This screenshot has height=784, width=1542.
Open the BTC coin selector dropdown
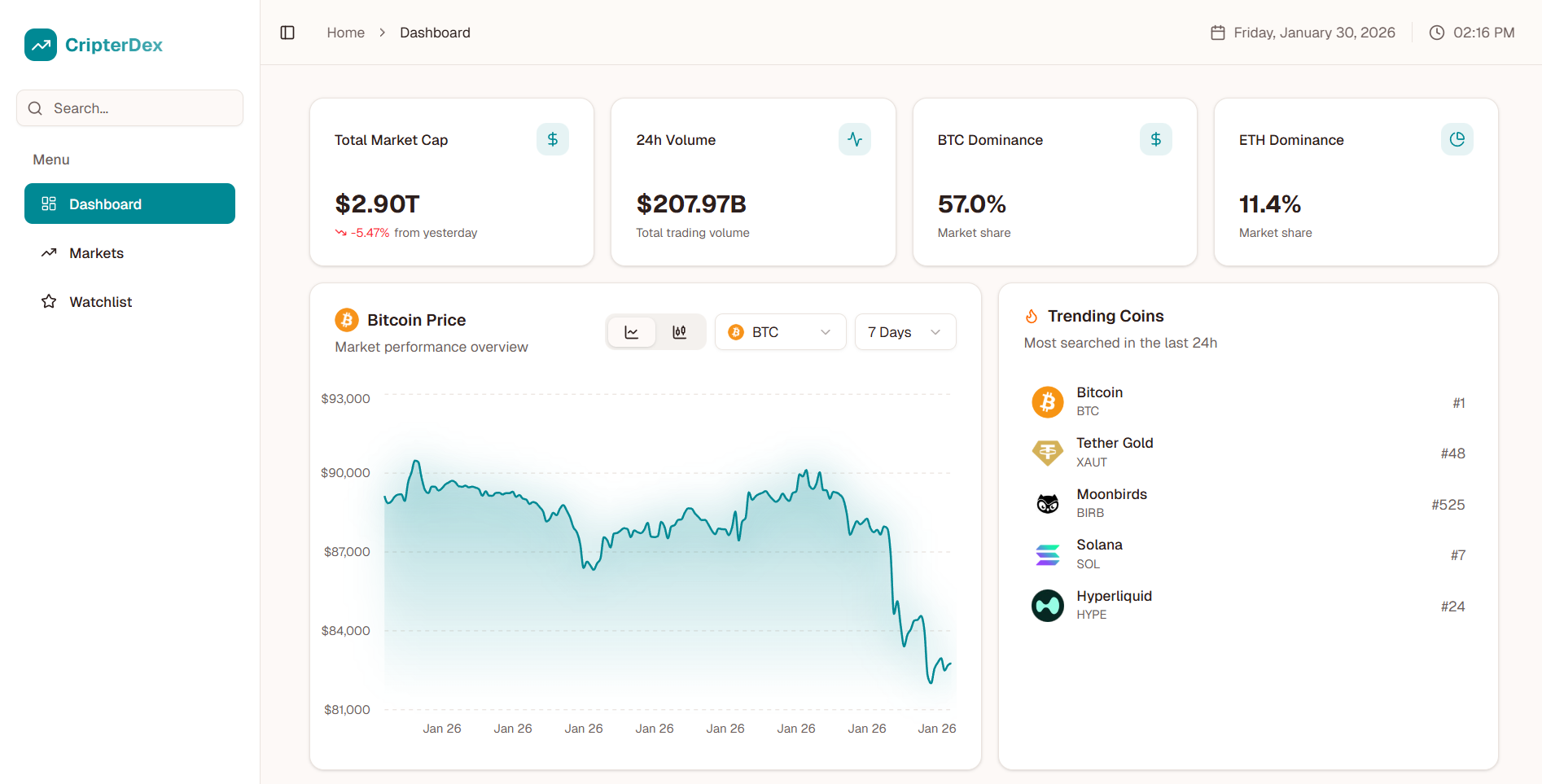point(780,332)
